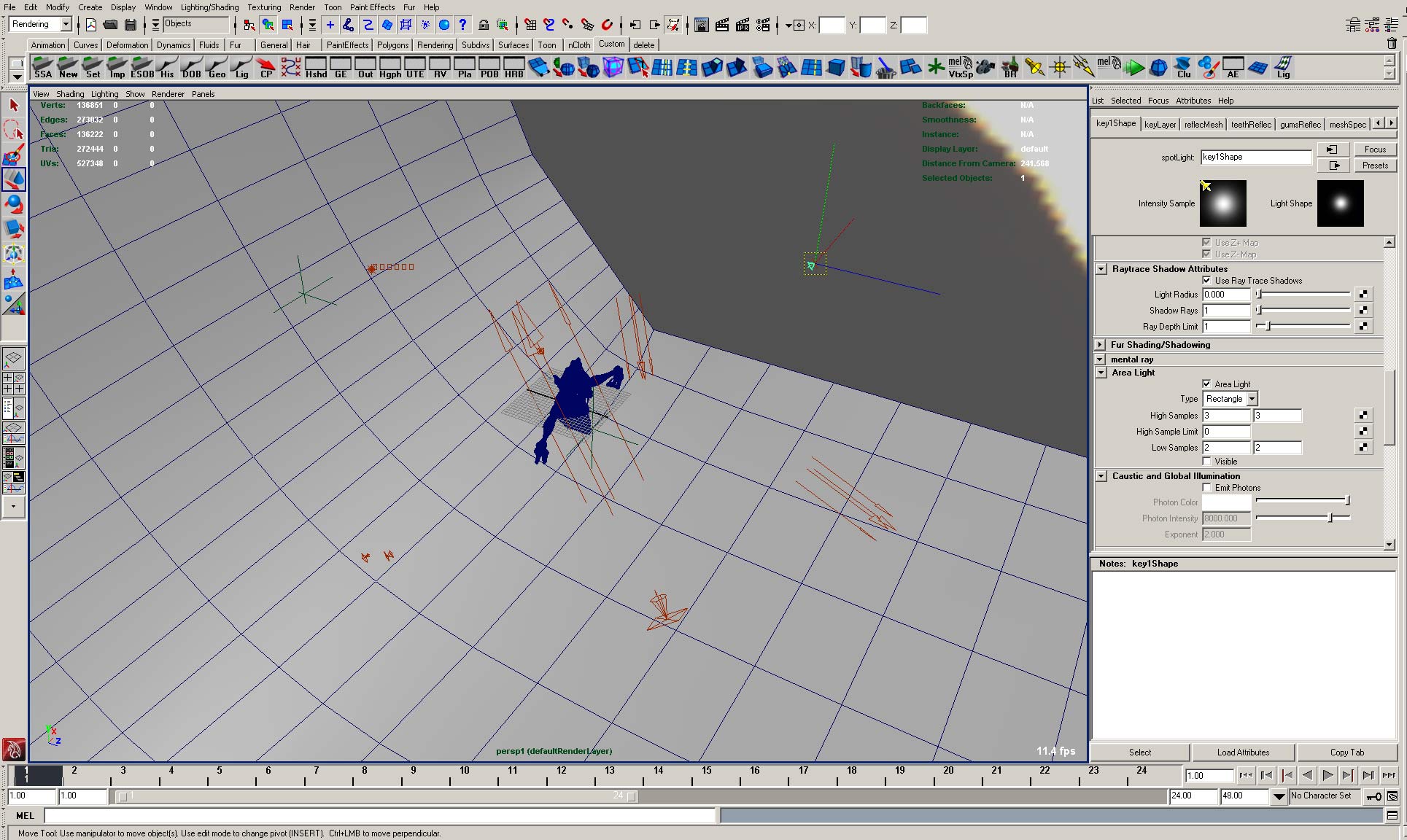Select the Universal Manipulator tool
Screen dimensions: 1407x840
tap(14, 254)
